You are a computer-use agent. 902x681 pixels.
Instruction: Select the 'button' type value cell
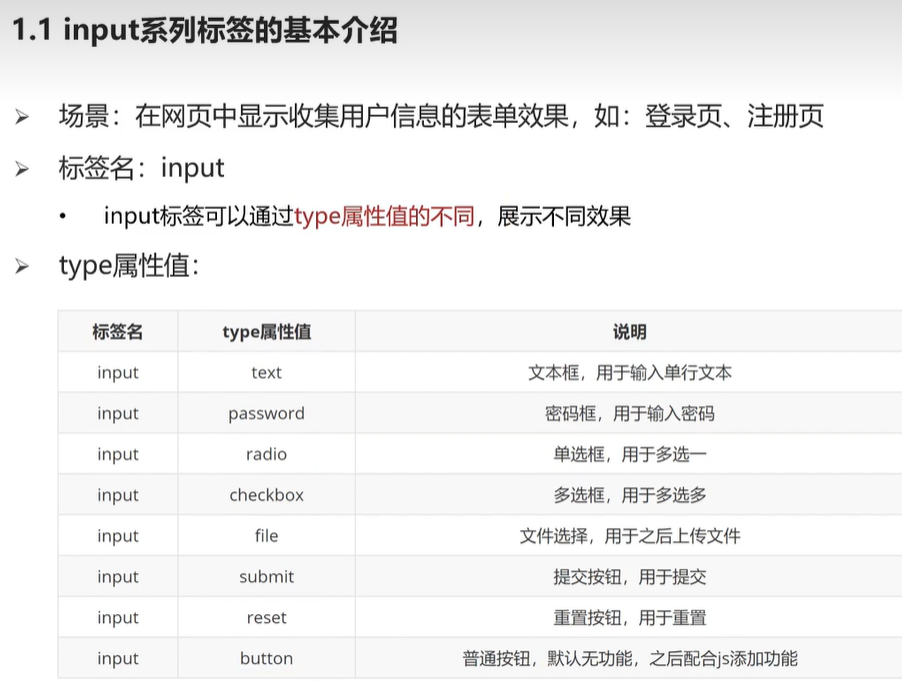(266, 659)
